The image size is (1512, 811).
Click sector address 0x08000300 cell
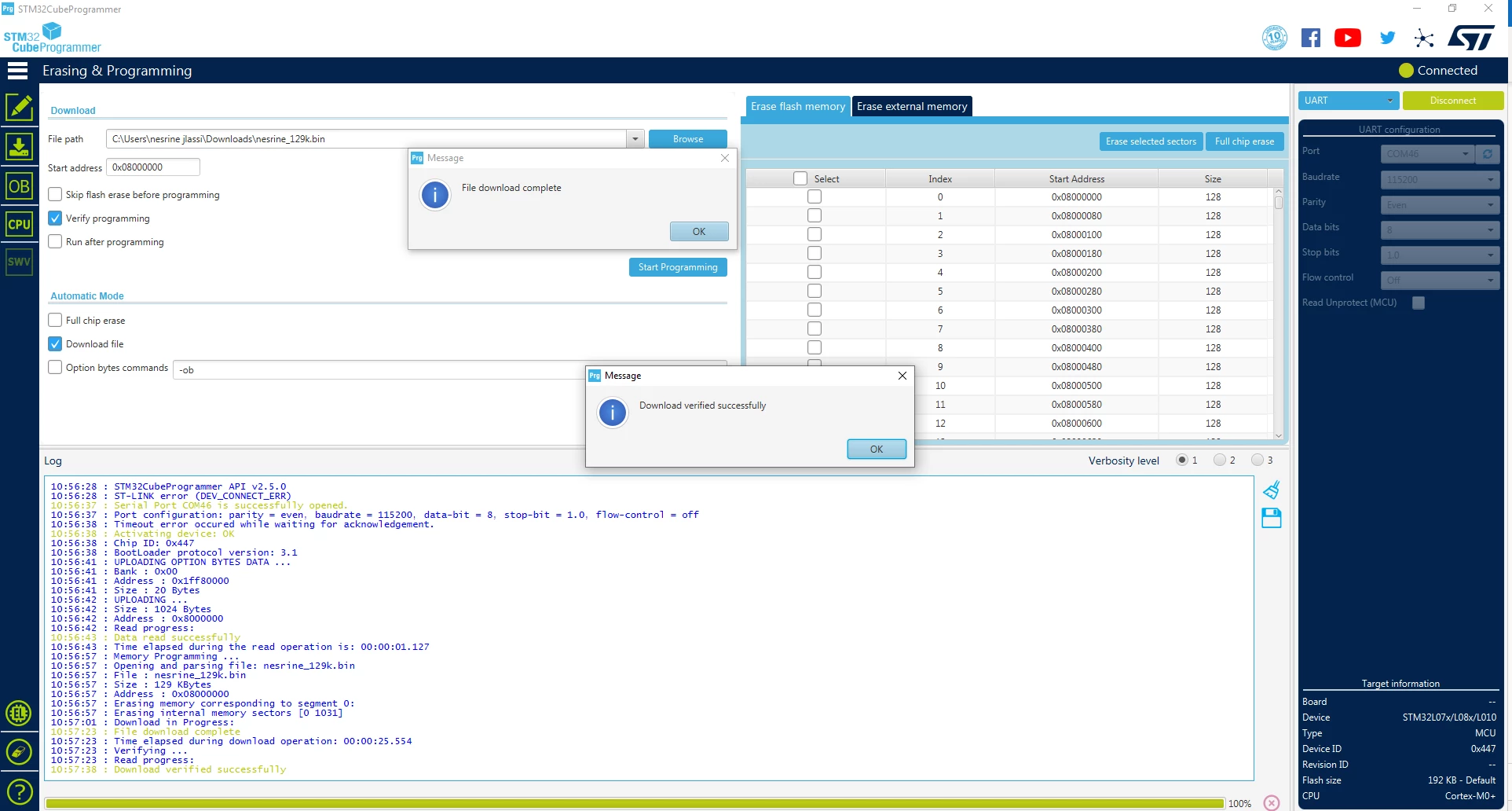click(x=1077, y=310)
